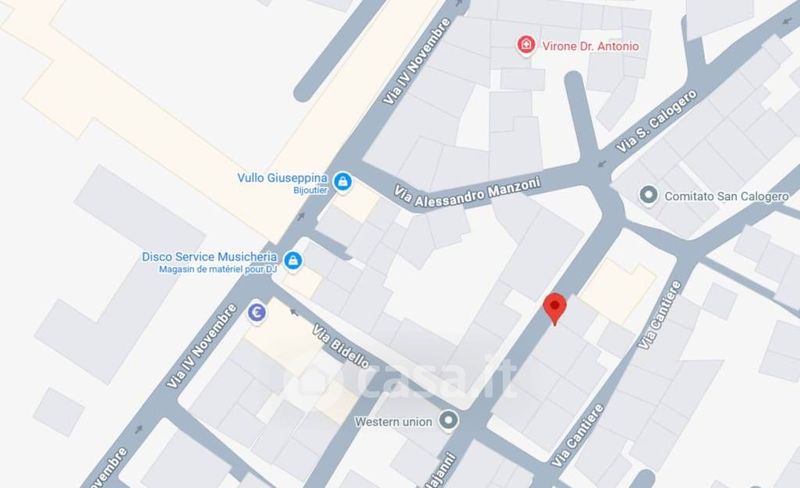Click the Comitato San Calogero place name

click(x=727, y=196)
